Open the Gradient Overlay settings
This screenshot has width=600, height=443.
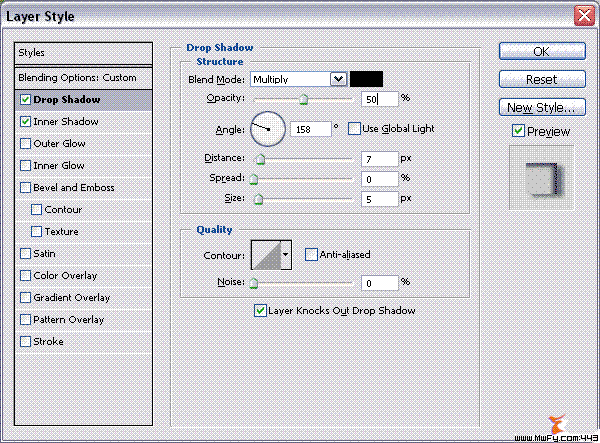(x=83, y=298)
